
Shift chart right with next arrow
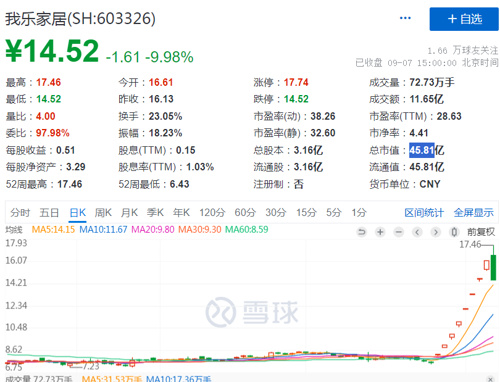(x=436, y=232)
